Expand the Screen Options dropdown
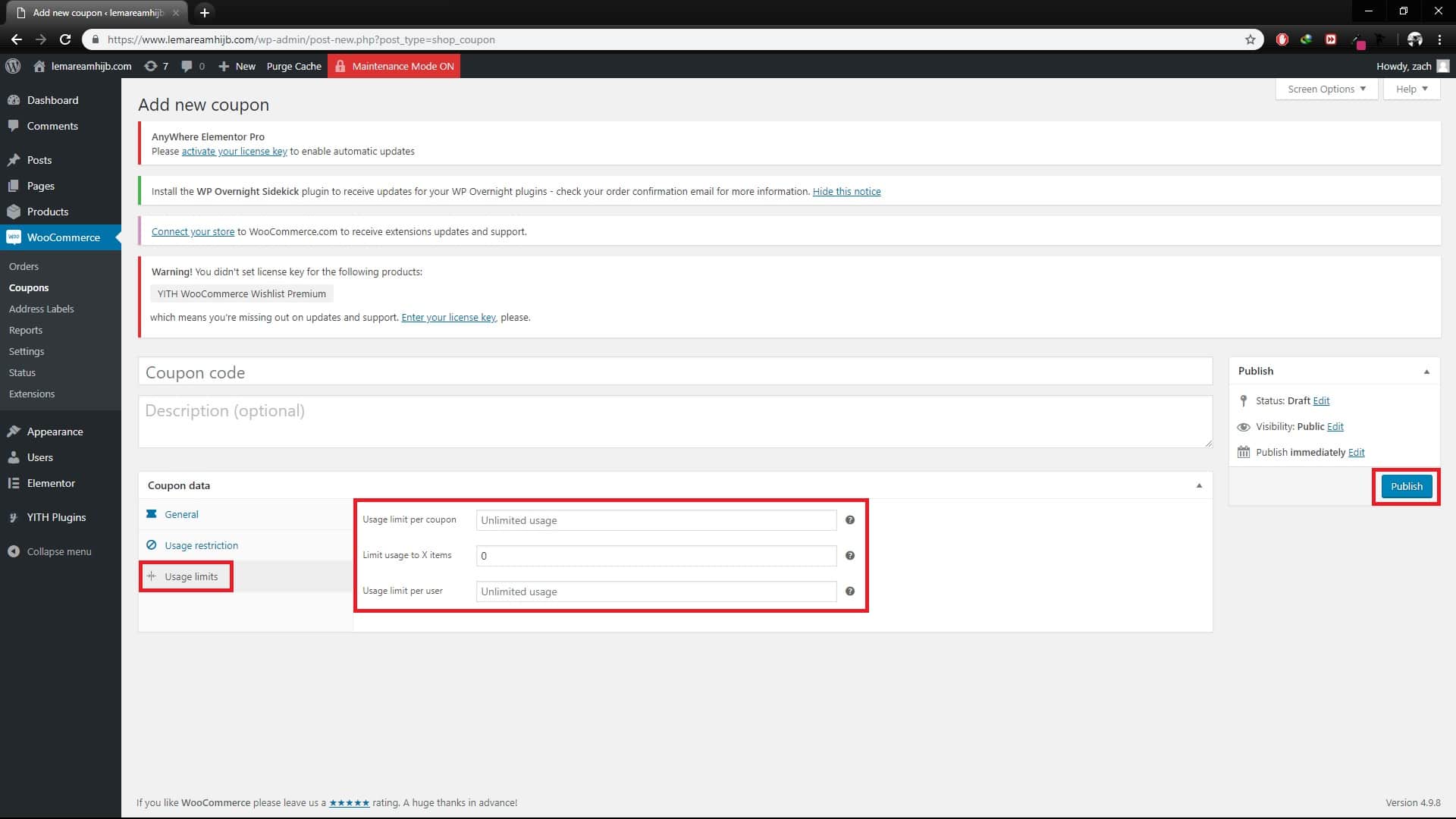 click(1326, 89)
